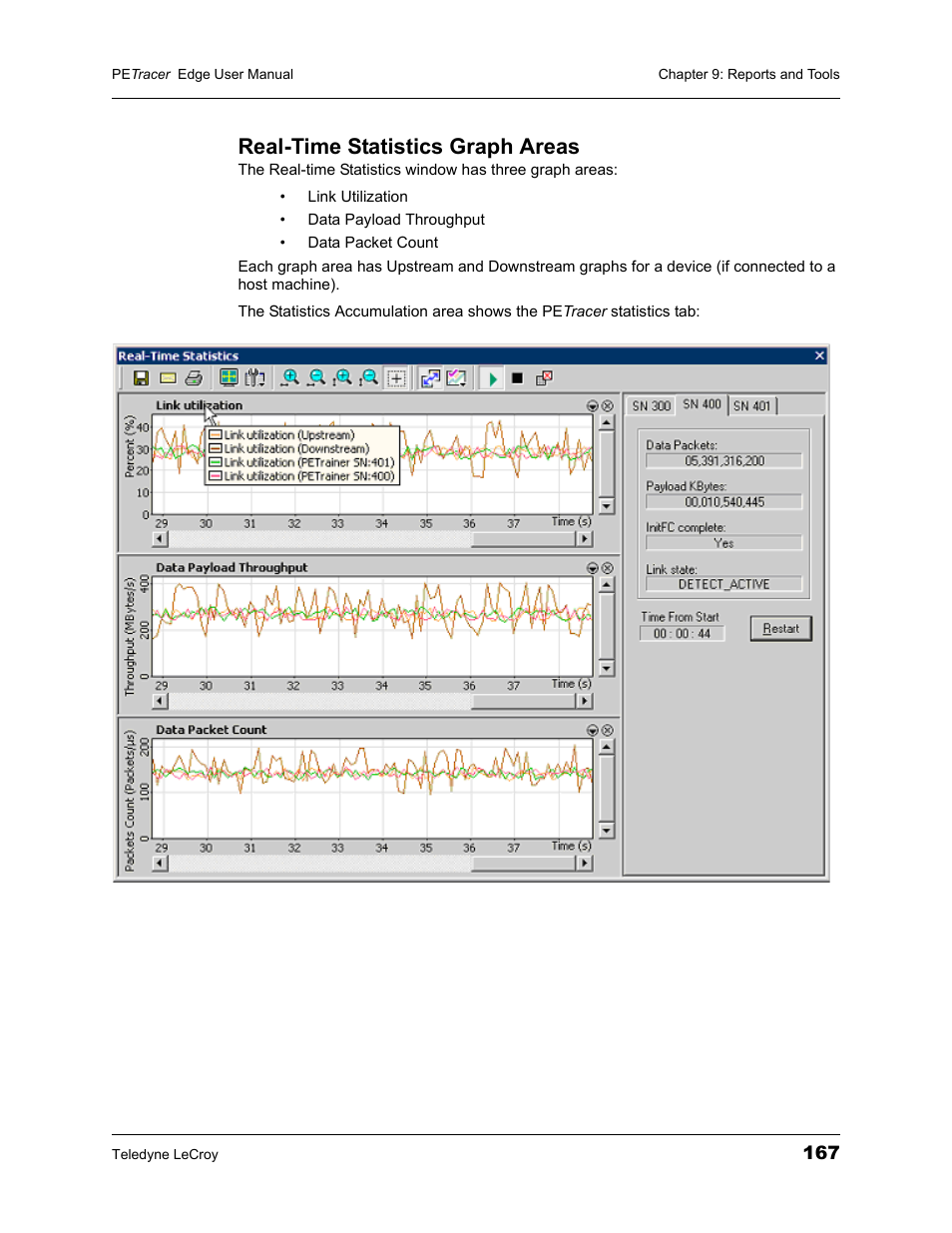Viewport: 952px width, 1233px height.
Task: Click Data Payload Throughput vertical scroll up arrow
Action: point(607,585)
